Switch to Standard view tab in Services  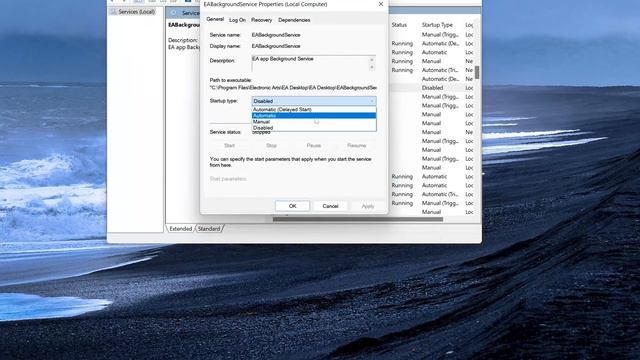[x=209, y=229]
